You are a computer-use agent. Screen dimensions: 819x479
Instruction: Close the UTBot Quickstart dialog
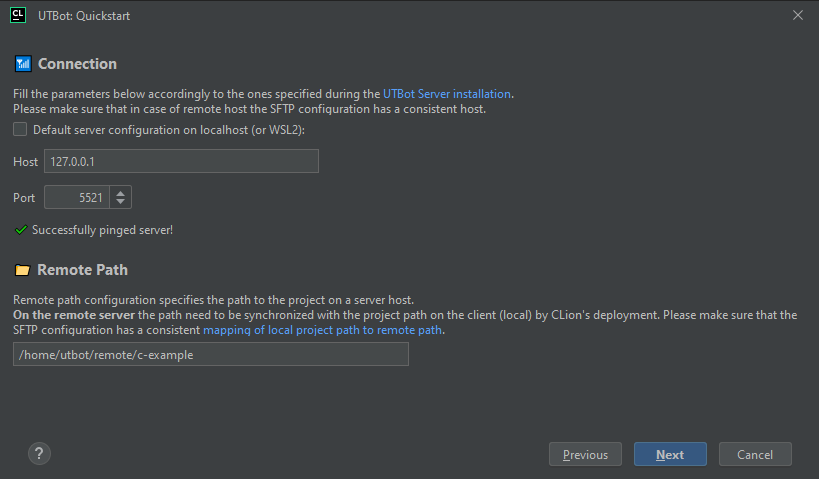[797, 15]
